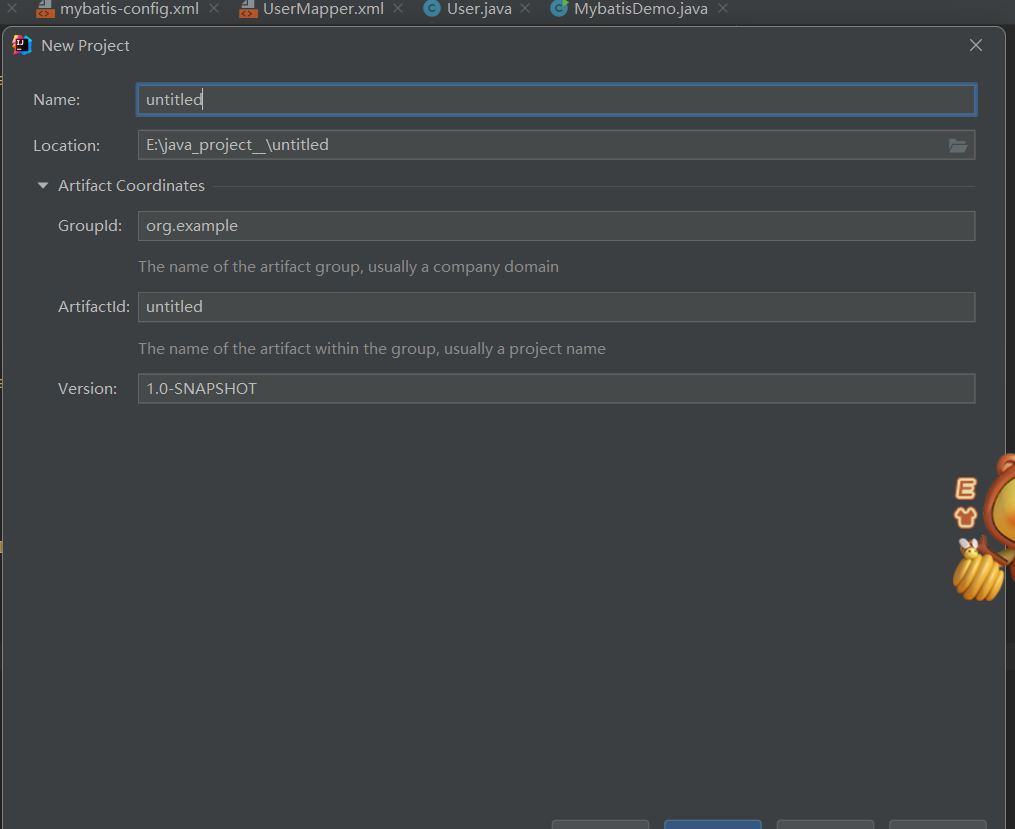
Task: Click the Version input field
Action: point(556,388)
